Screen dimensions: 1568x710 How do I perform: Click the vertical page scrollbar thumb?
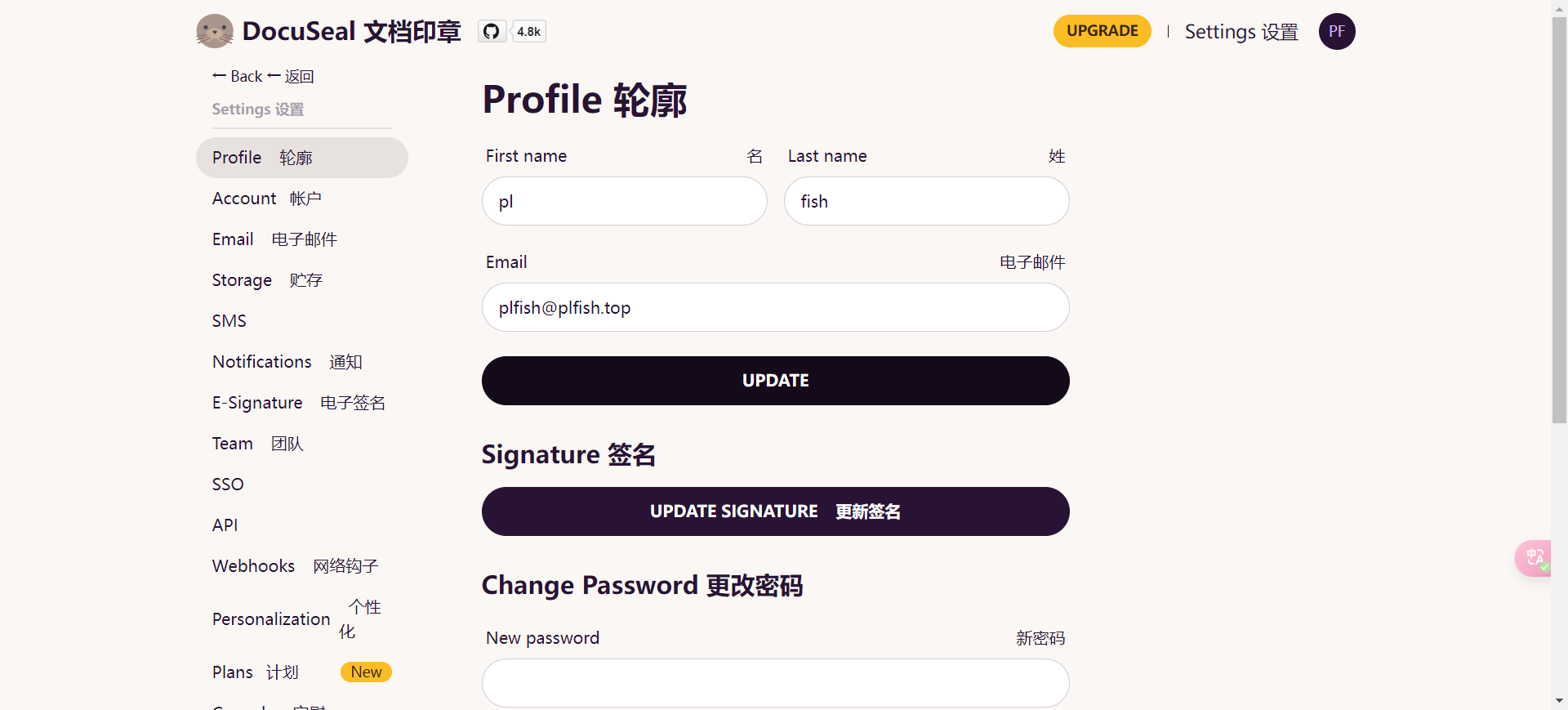1559,221
